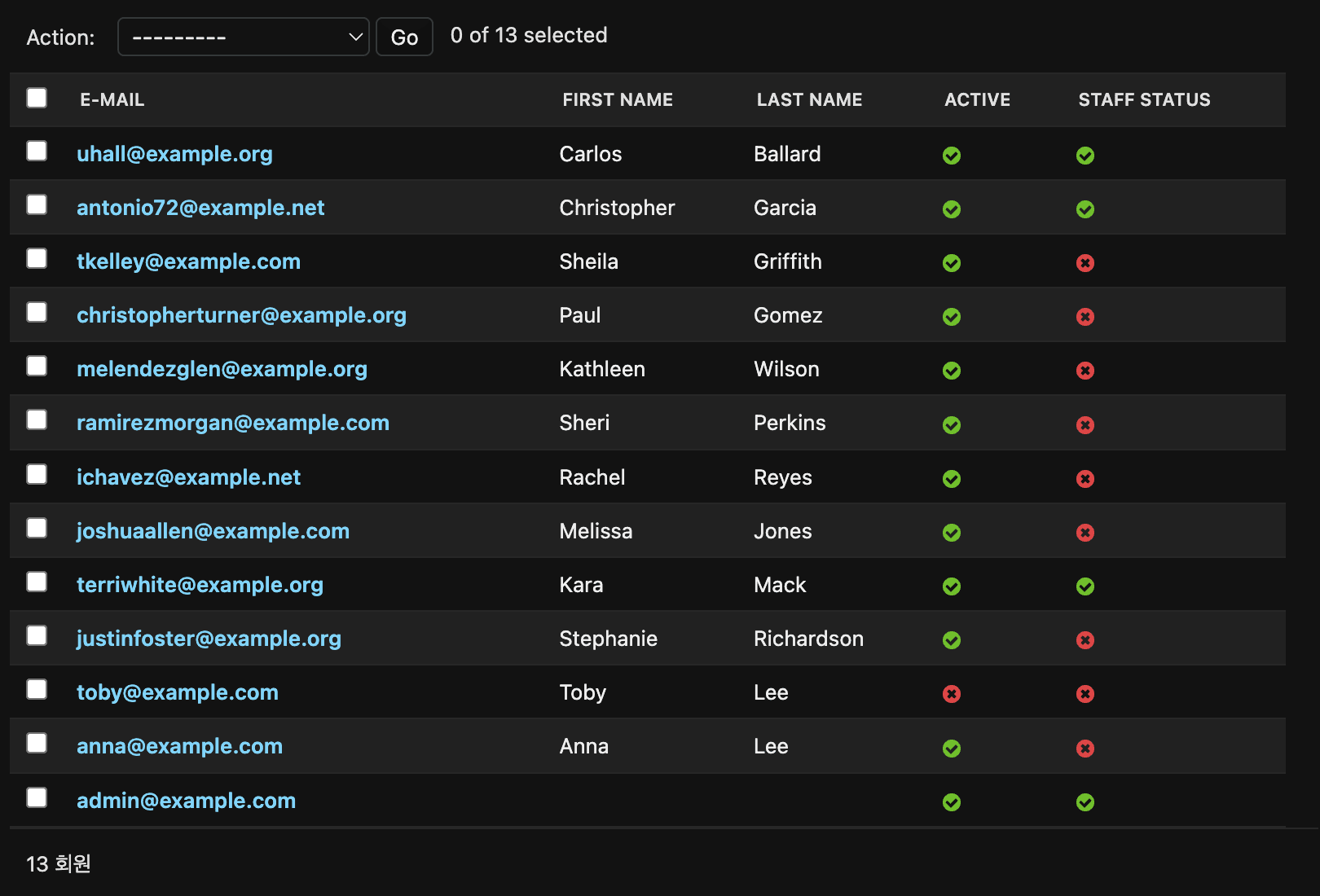Click the active icon in Christopher Garcia's row

click(x=952, y=209)
